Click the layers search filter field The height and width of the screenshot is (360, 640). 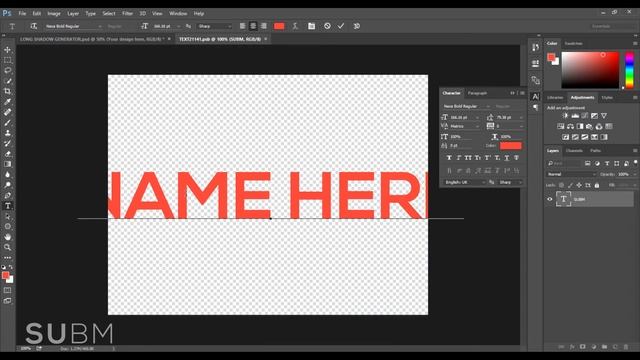coord(564,163)
